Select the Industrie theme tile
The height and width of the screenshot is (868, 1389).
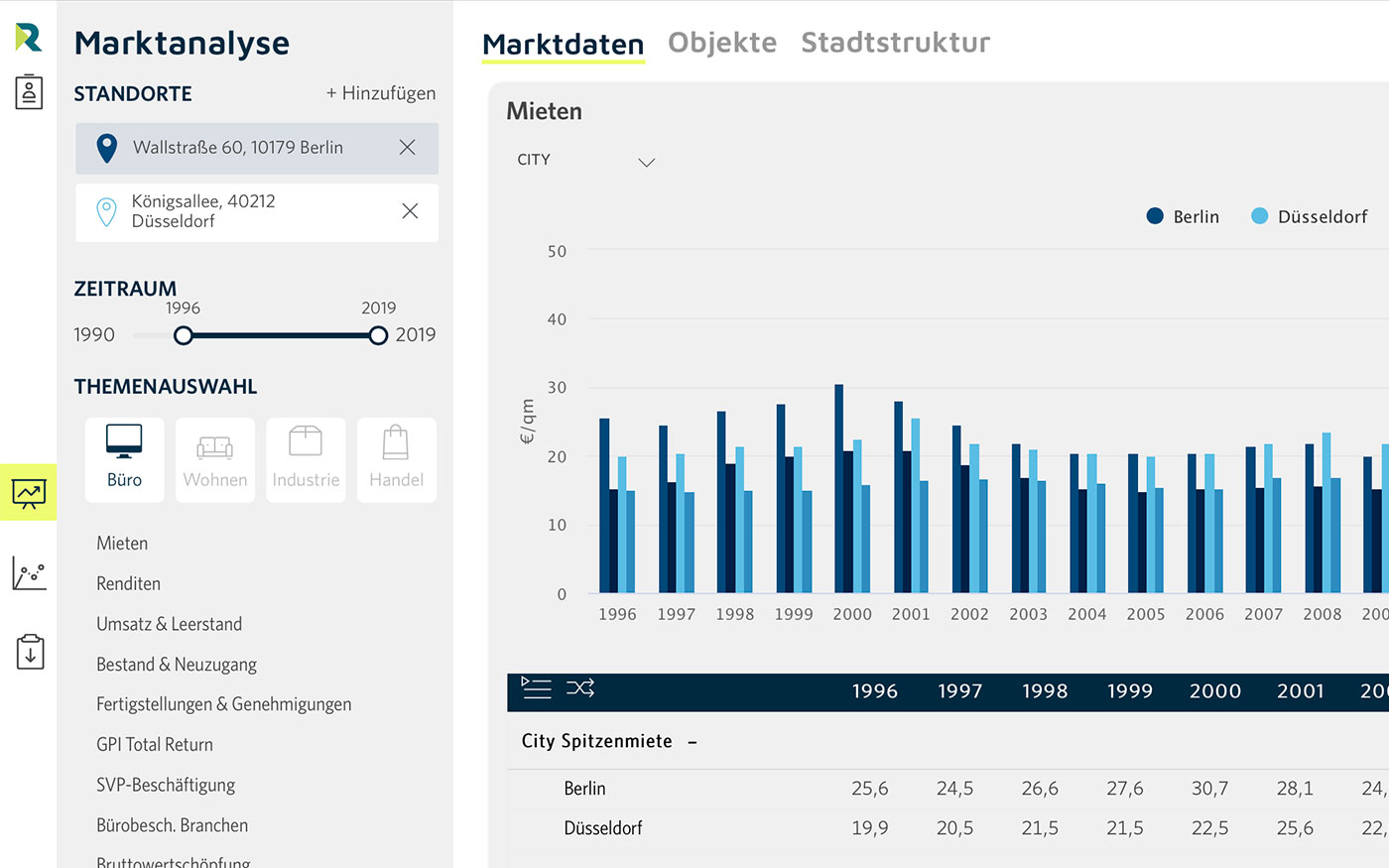click(306, 459)
